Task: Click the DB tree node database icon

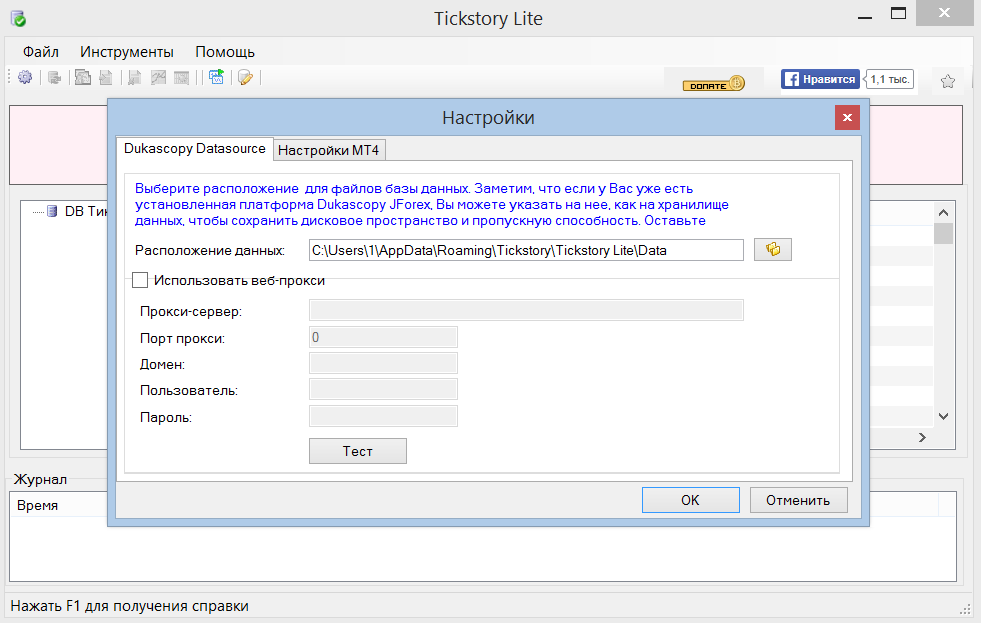Action: 53,211
